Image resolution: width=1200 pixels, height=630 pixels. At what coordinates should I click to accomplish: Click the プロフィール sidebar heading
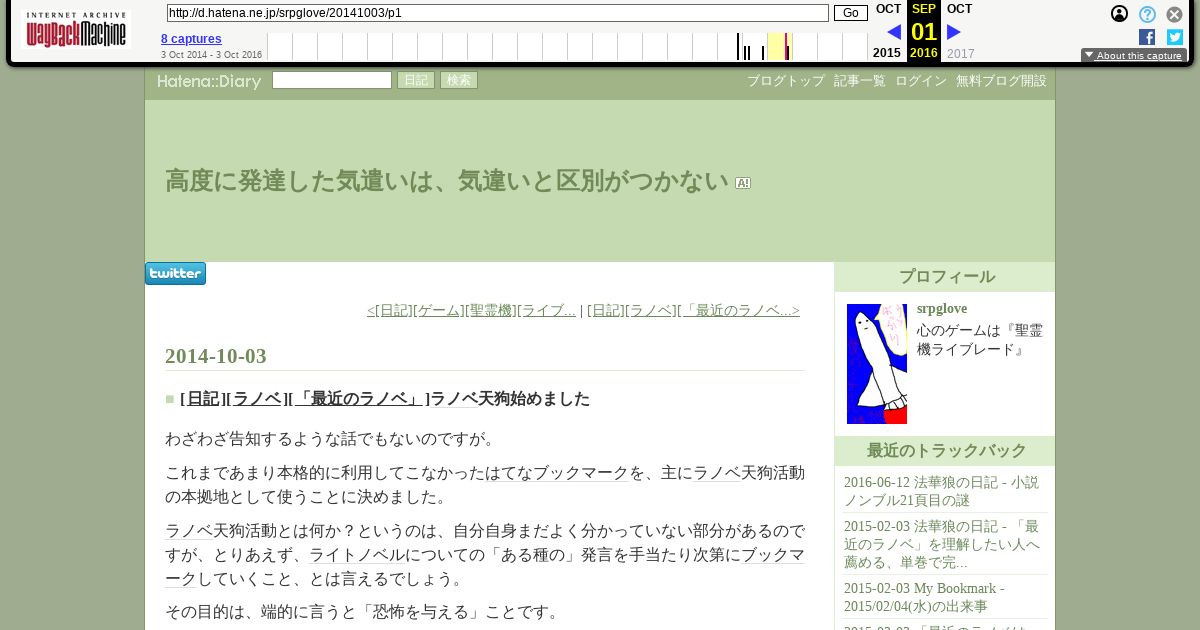point(946,277)
